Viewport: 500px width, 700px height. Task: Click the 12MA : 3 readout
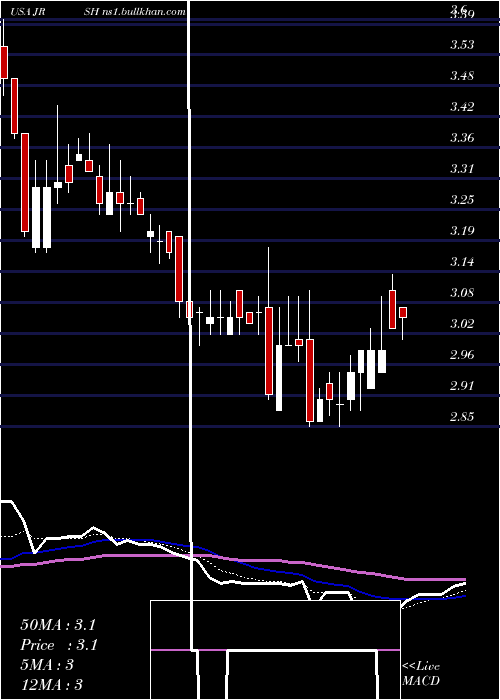point(51,684)
